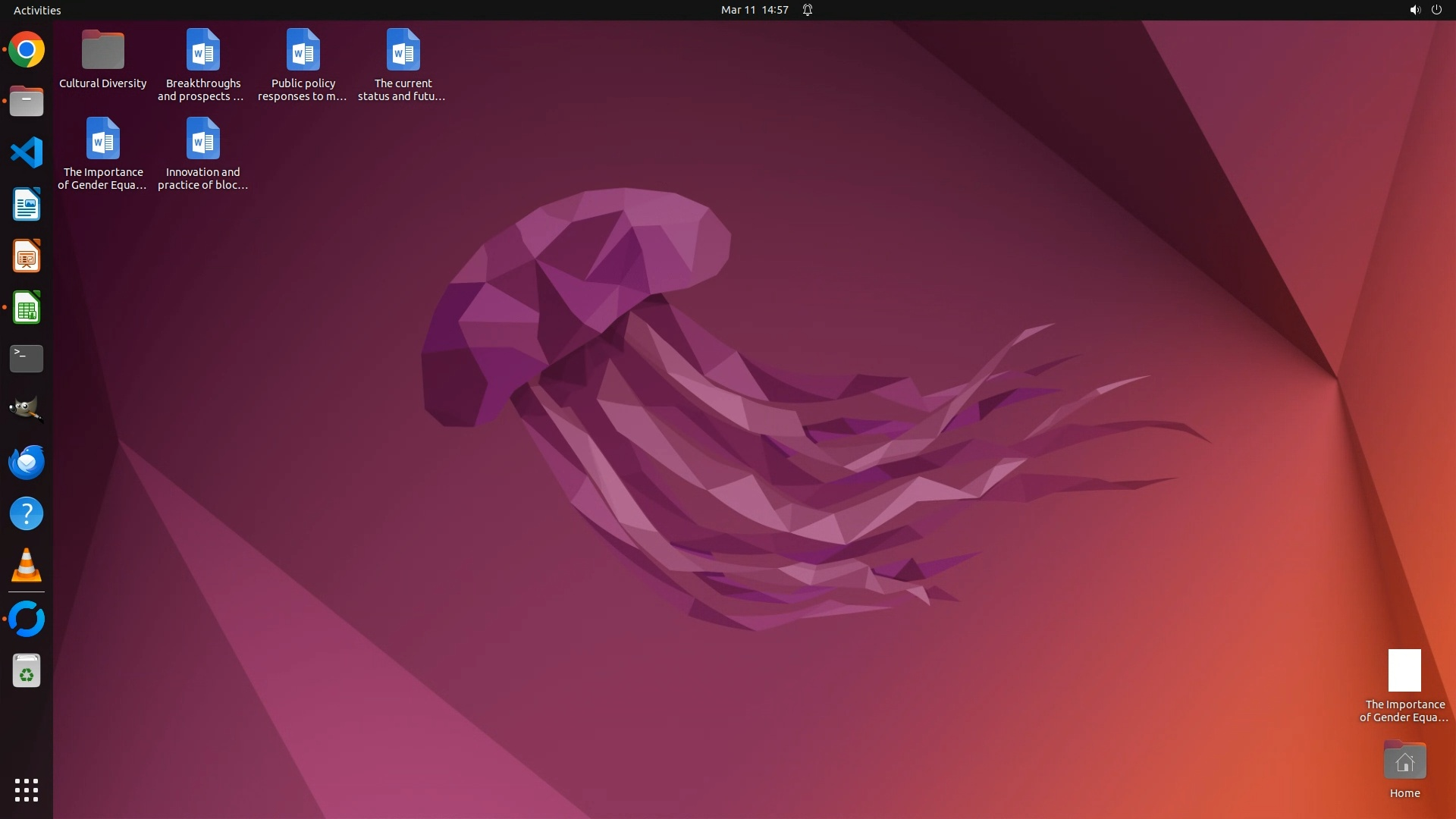The width and height of the screenshot is (1456, 819).
Task: Open LibreOffice Calc spreadsheet app
Action: click(x=27, y=308)
